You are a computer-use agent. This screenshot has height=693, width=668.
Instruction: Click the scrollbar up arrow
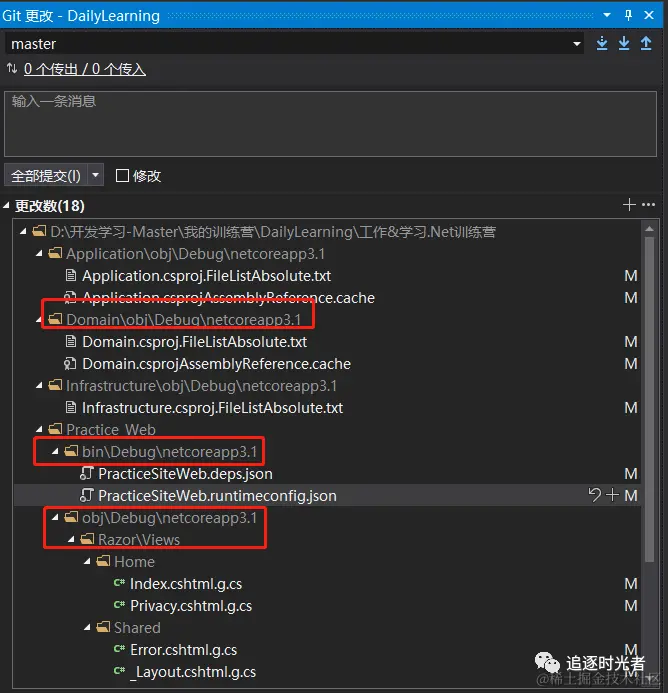coord(649,229)
